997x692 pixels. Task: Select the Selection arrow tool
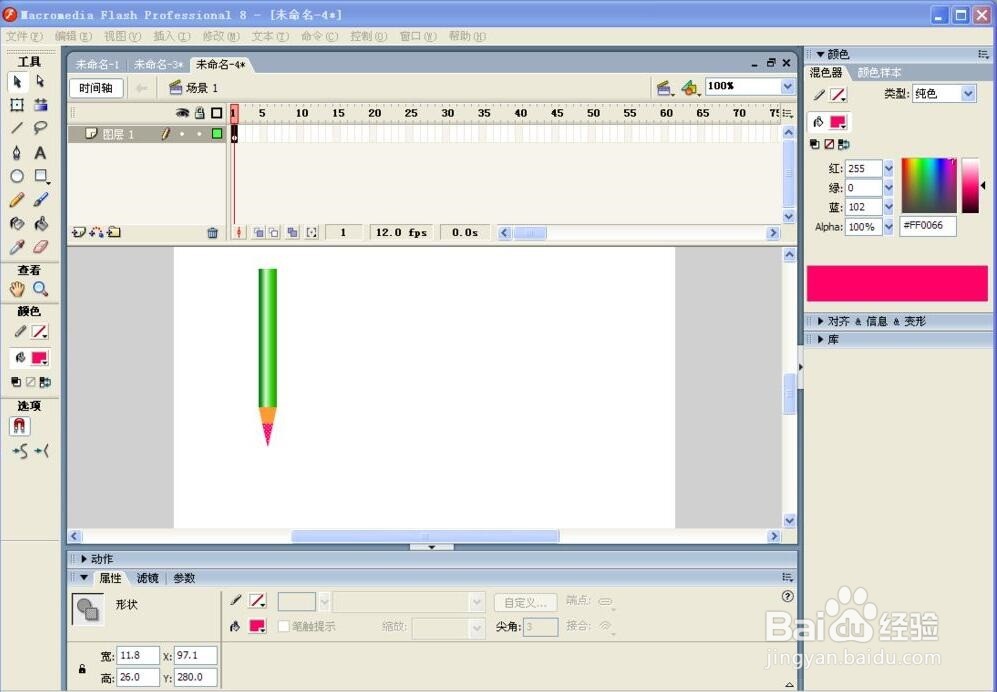coord(17,81)
